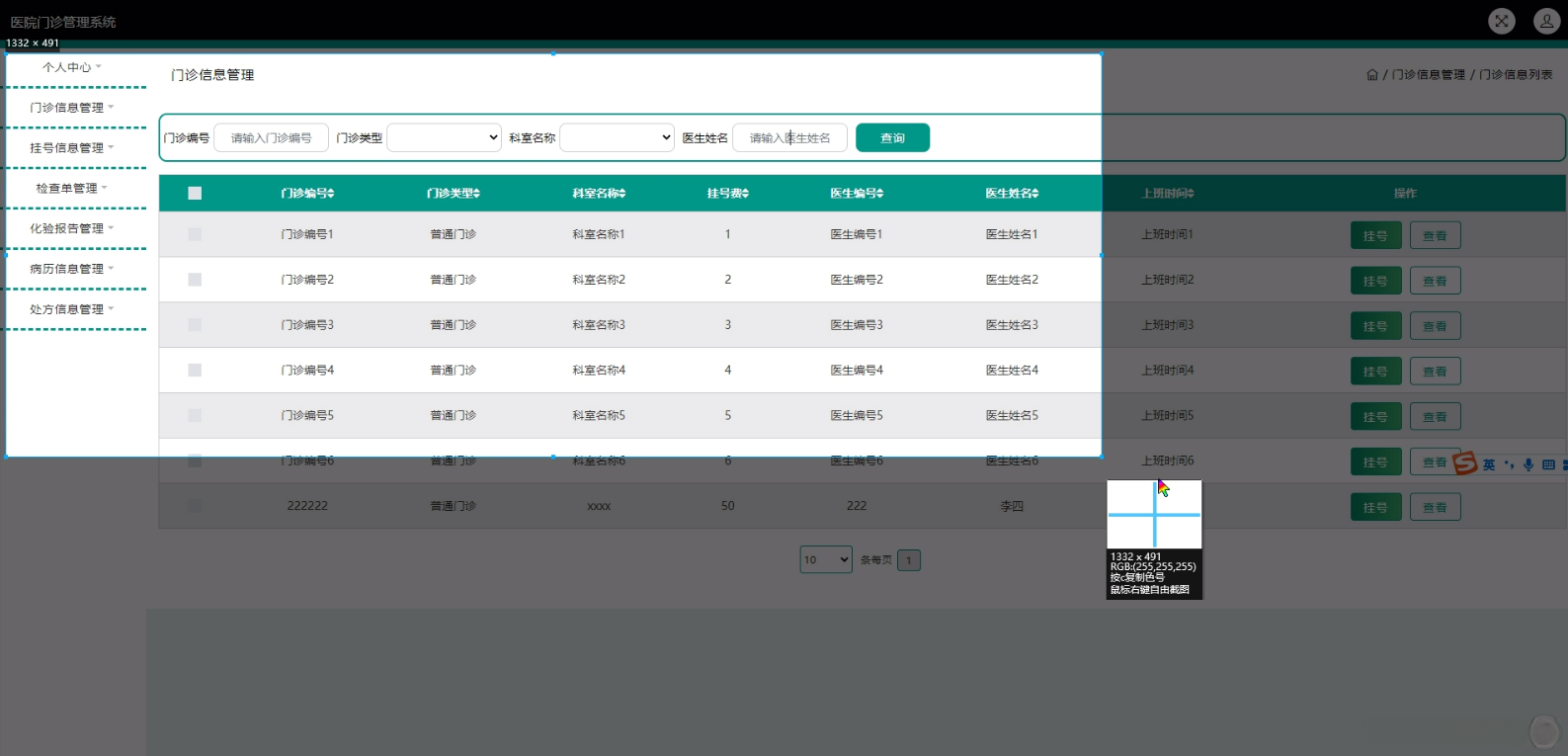The image size is (1568, 756).
Task: Click the Sogou input method S logo
Action: click(x=1464, y=462)
